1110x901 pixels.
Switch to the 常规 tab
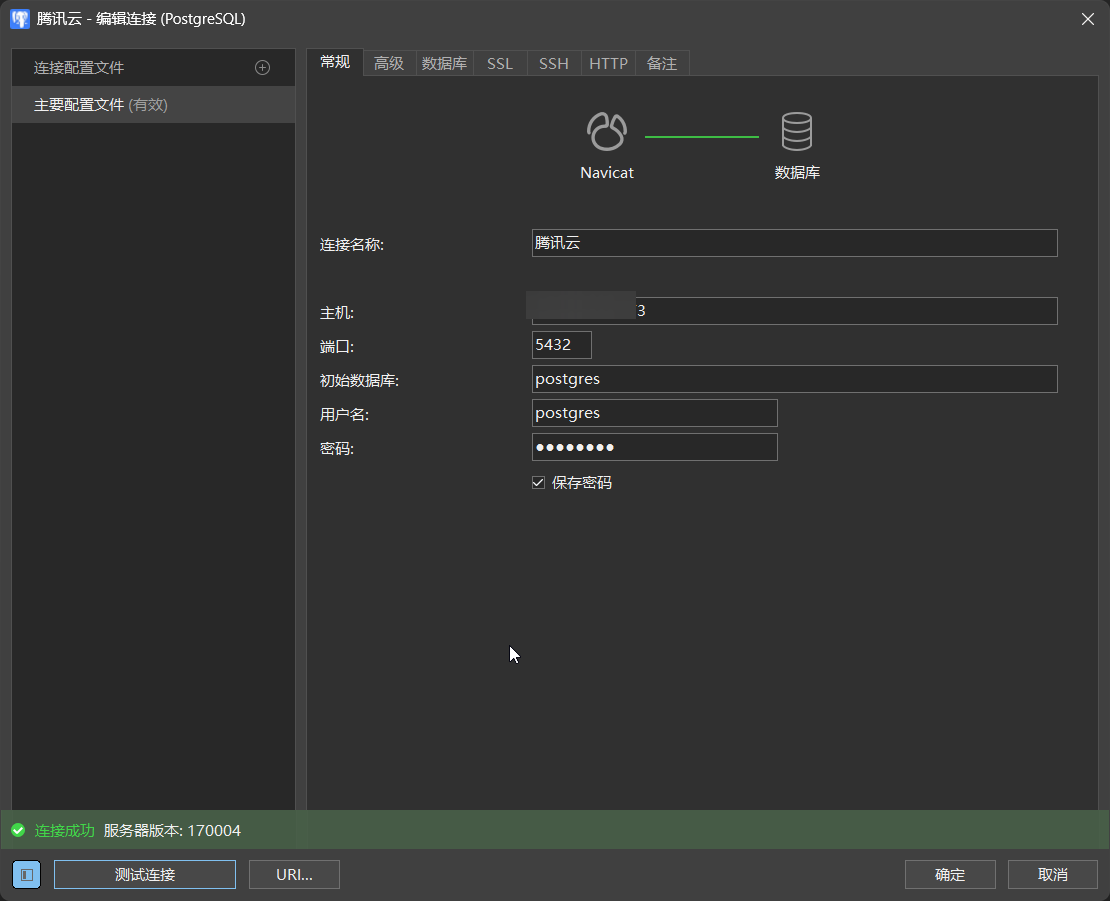pyautogui.click(x=335, y=62)
